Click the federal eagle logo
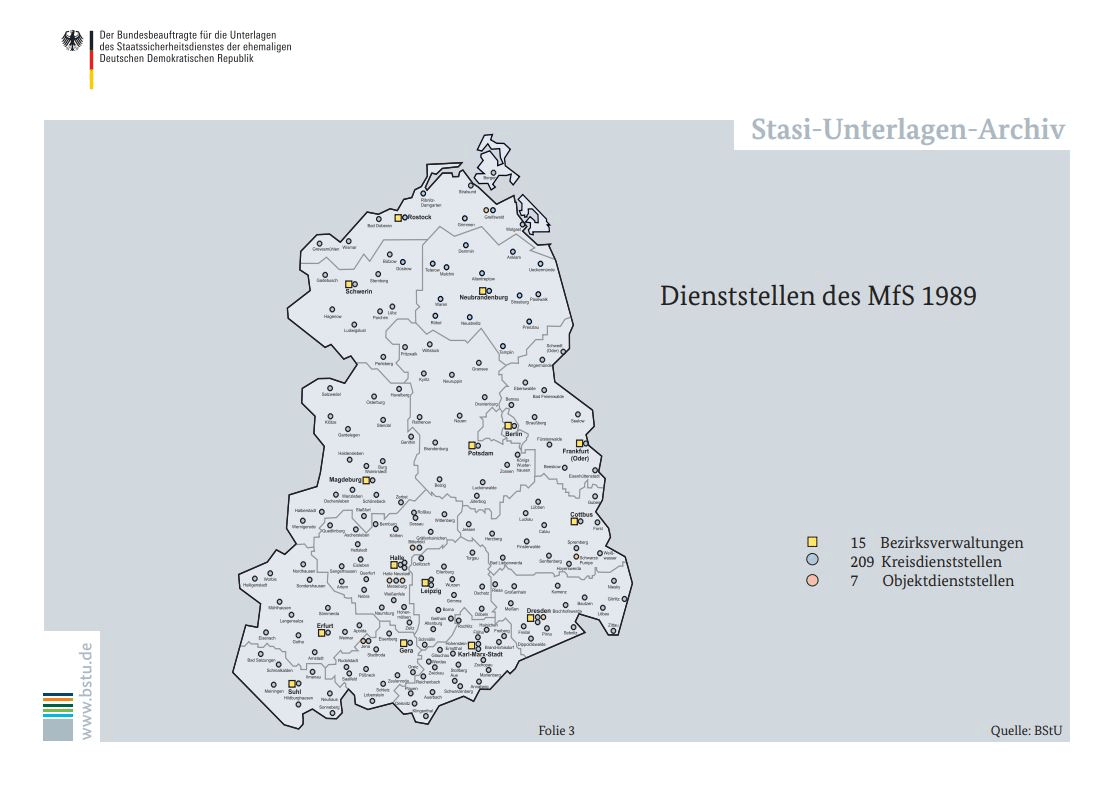Viewport: 1109px width, 791px height. 73,41
